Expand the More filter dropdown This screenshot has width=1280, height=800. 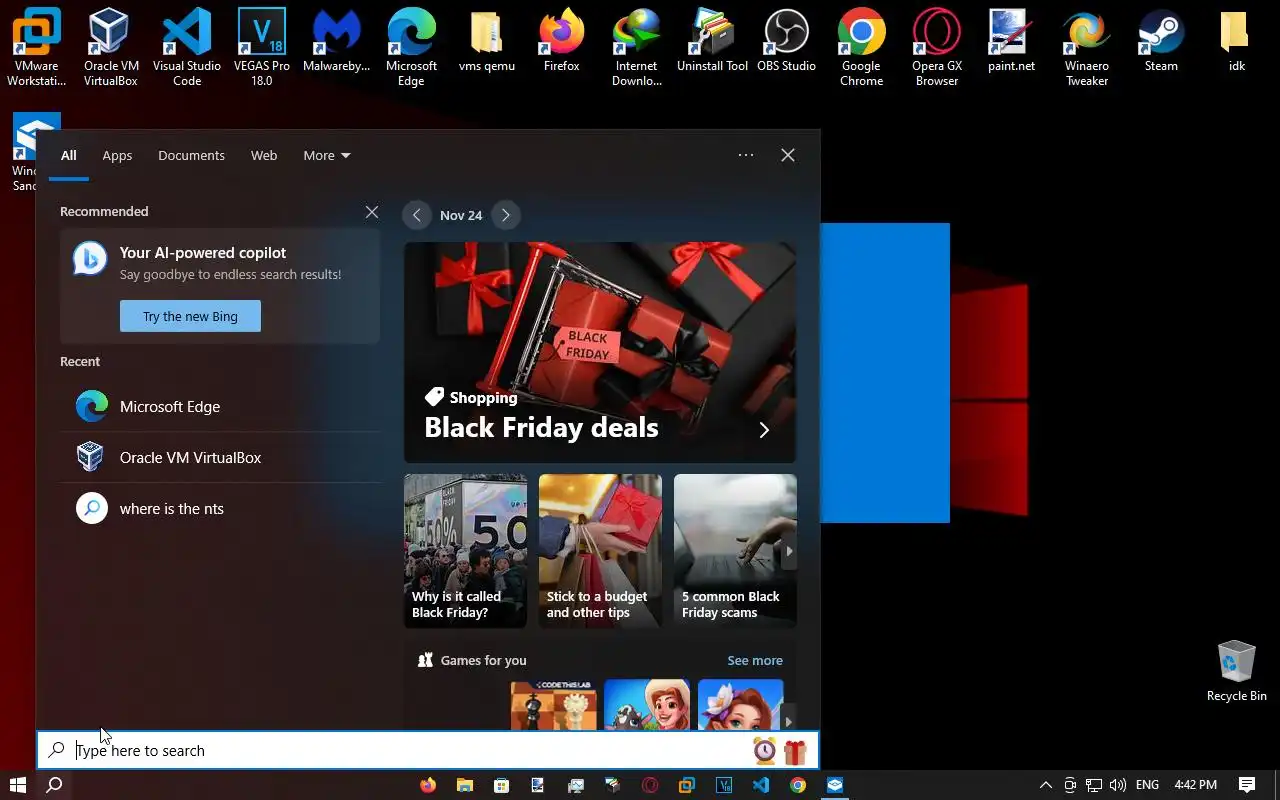327,155
